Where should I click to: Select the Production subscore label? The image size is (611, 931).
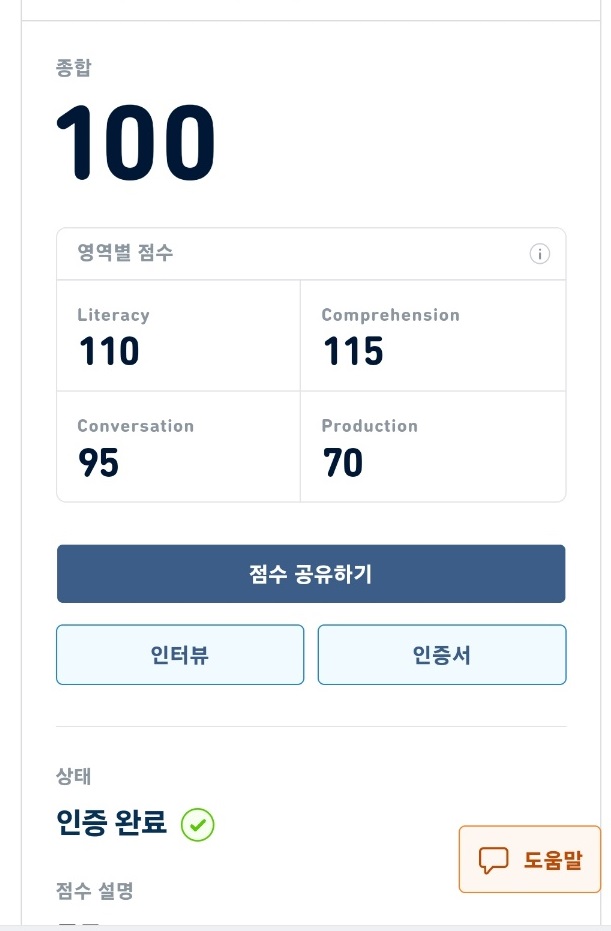pos(369,426)
